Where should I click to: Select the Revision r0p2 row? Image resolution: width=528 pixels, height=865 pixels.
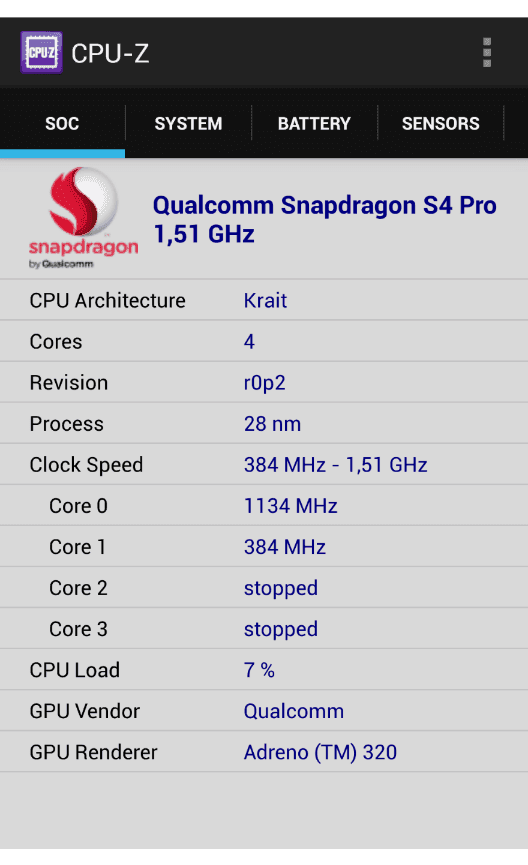[264, 382]
